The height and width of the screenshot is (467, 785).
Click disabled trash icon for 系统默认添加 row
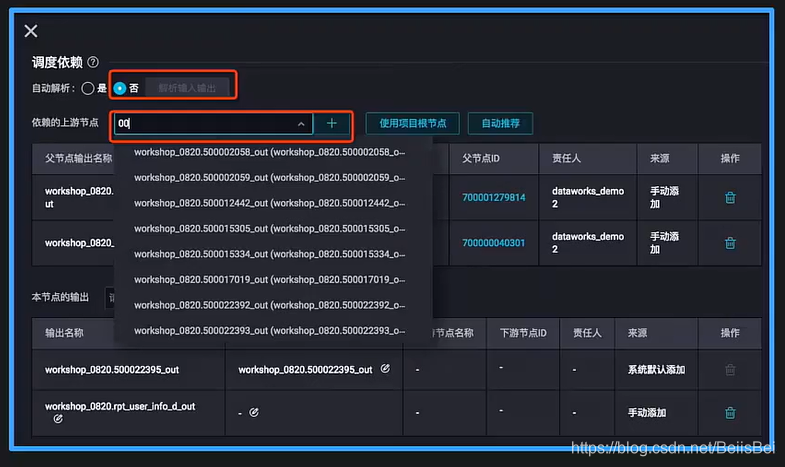coord(730,370)
